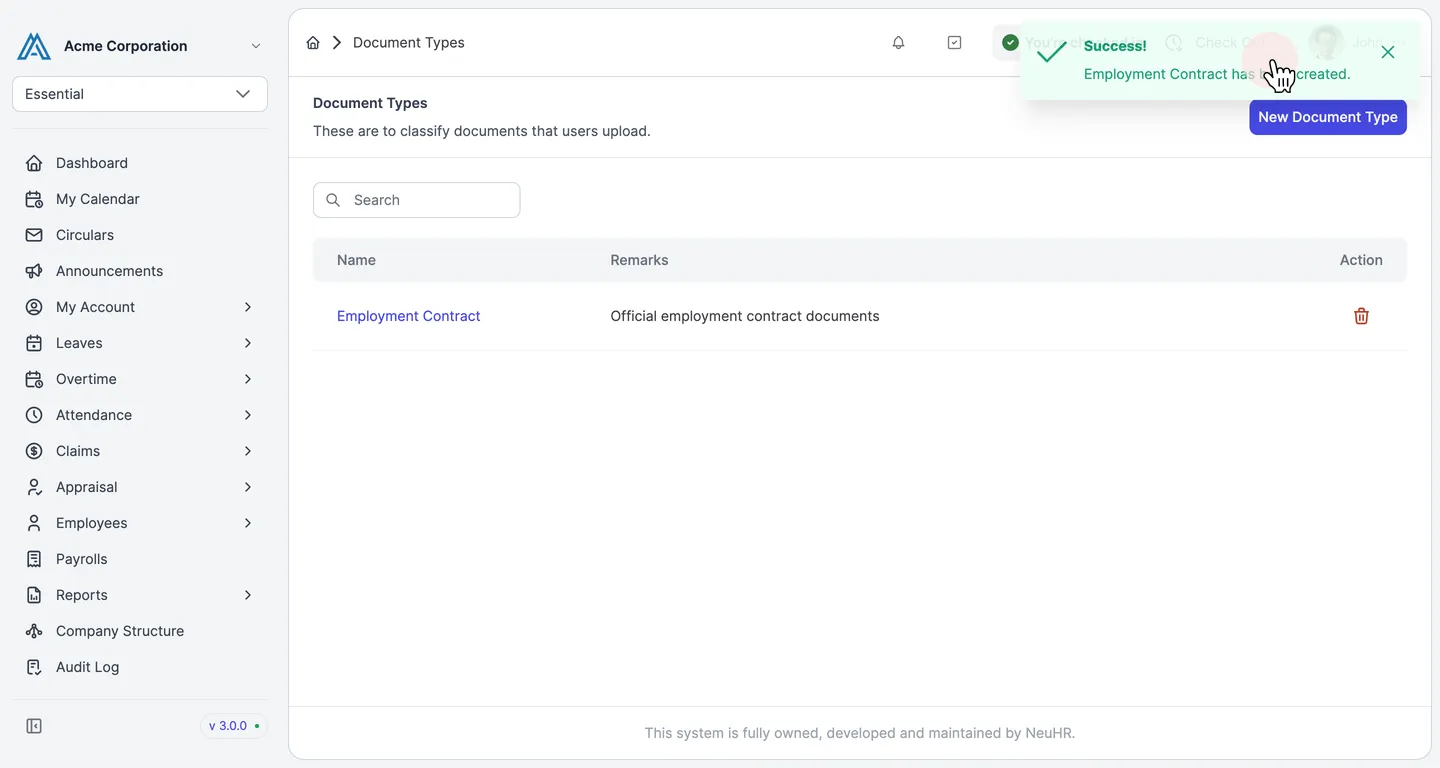The height and width of the screenshot is (768, 1440).
Task: Click the Appraisal icon
Action: (34, 487)
